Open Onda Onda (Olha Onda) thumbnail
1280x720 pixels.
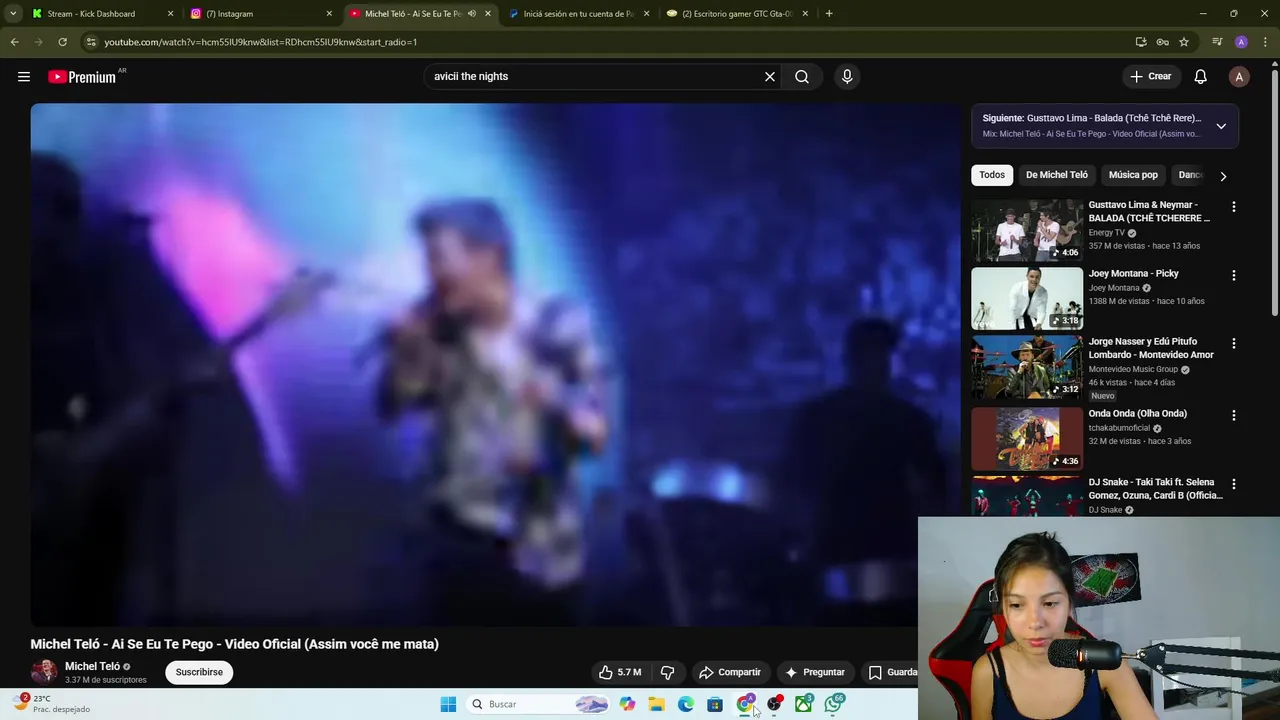1027,438
